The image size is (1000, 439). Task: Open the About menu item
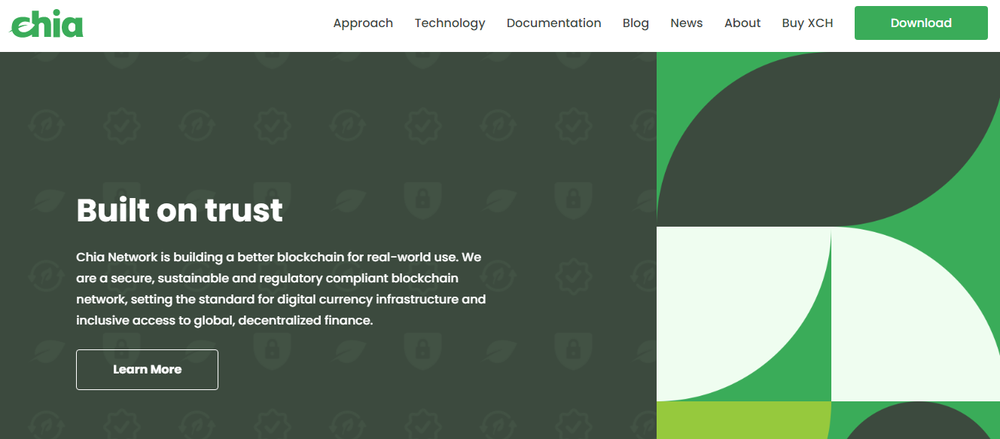tap(742, 23)
